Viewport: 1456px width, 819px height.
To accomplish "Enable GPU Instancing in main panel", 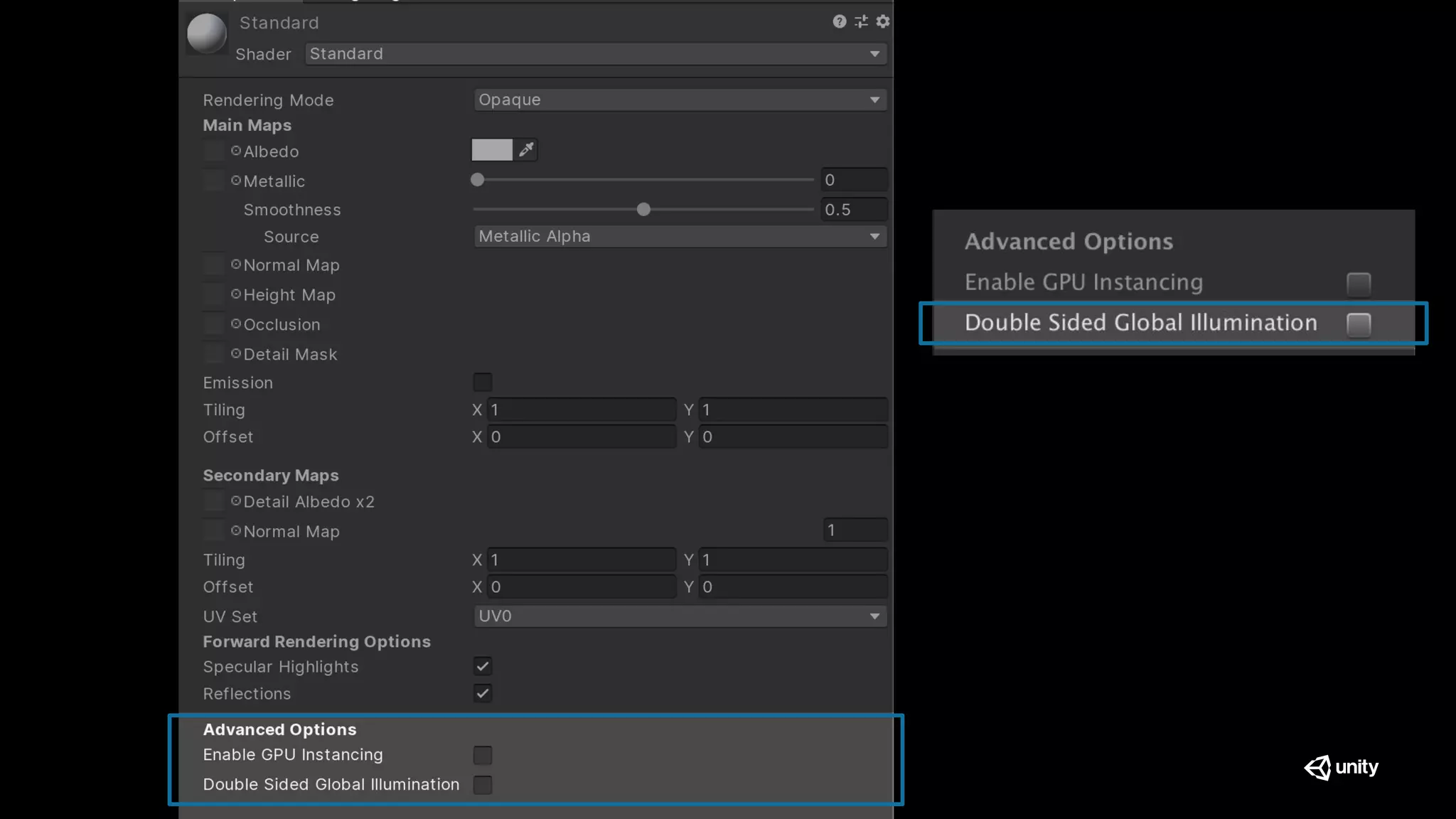I will click(x=483, y=755).
